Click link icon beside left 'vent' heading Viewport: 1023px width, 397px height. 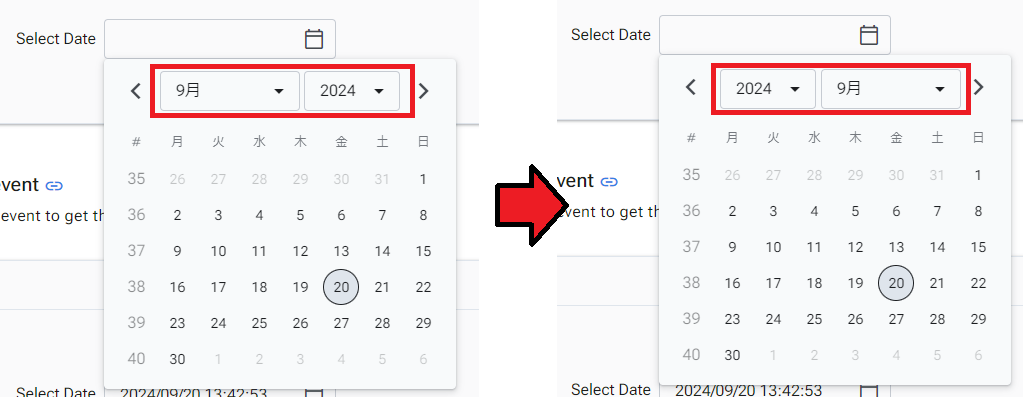54,186
